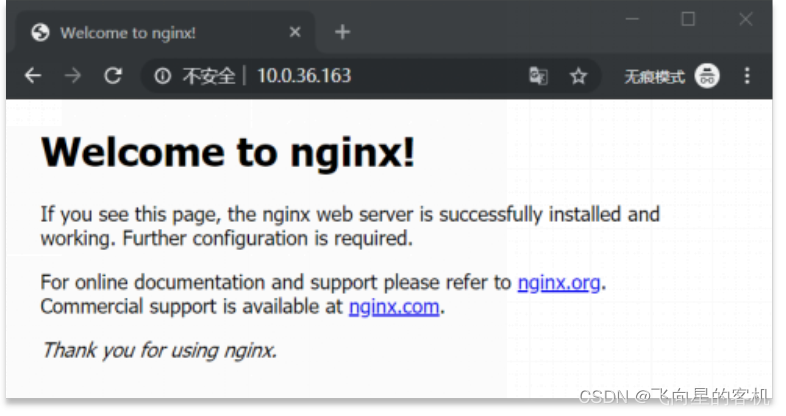The image size is (786, 416).
Task: Click the Welcome to nginx! heading
Action: 228,152
